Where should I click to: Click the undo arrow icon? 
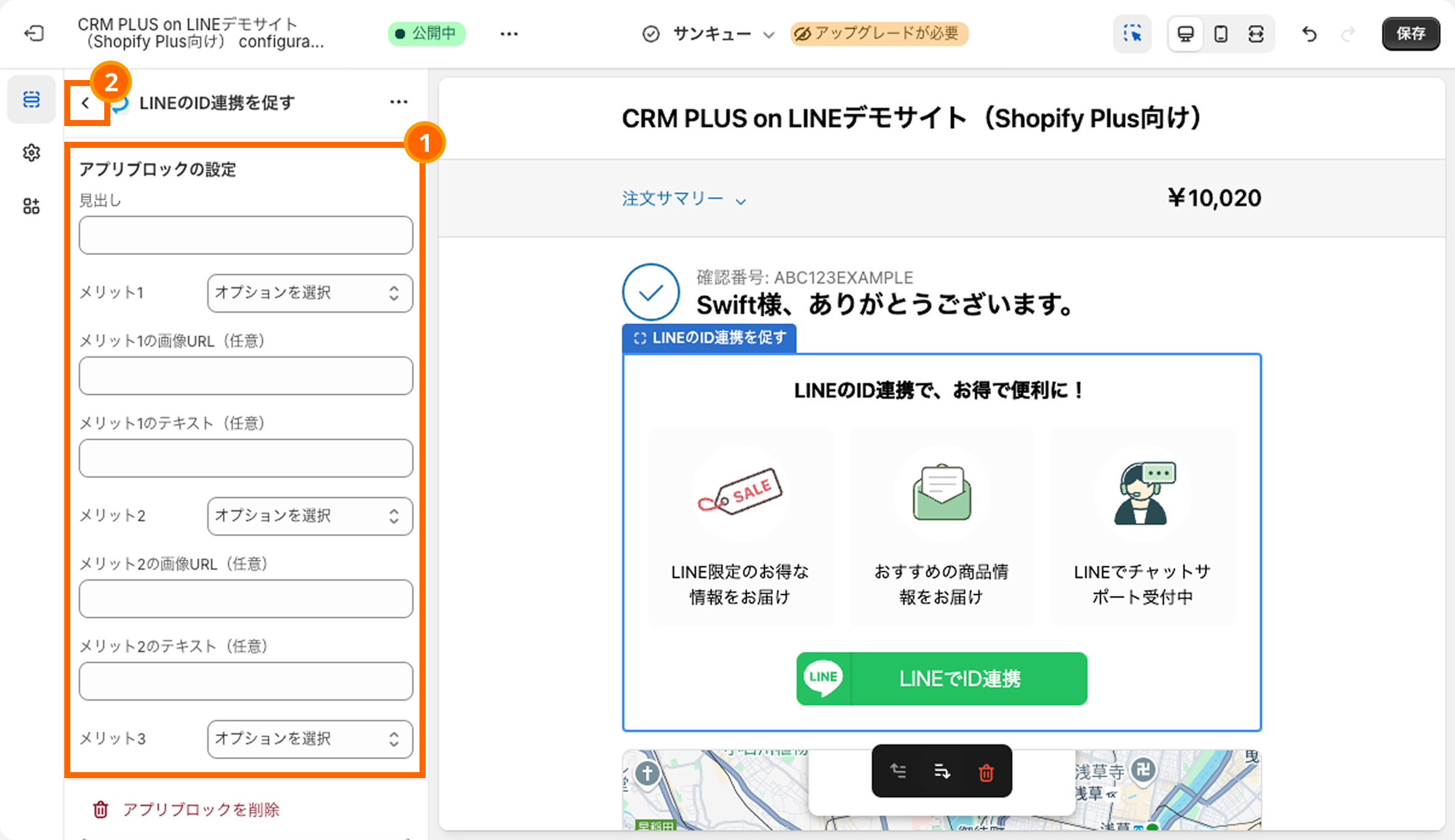point(1309,34)
